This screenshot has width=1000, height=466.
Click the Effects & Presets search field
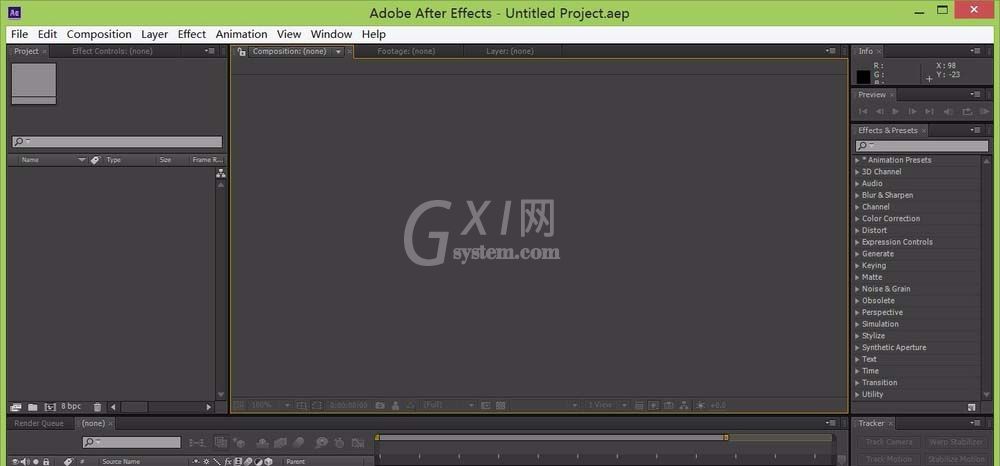pos(922,146)
